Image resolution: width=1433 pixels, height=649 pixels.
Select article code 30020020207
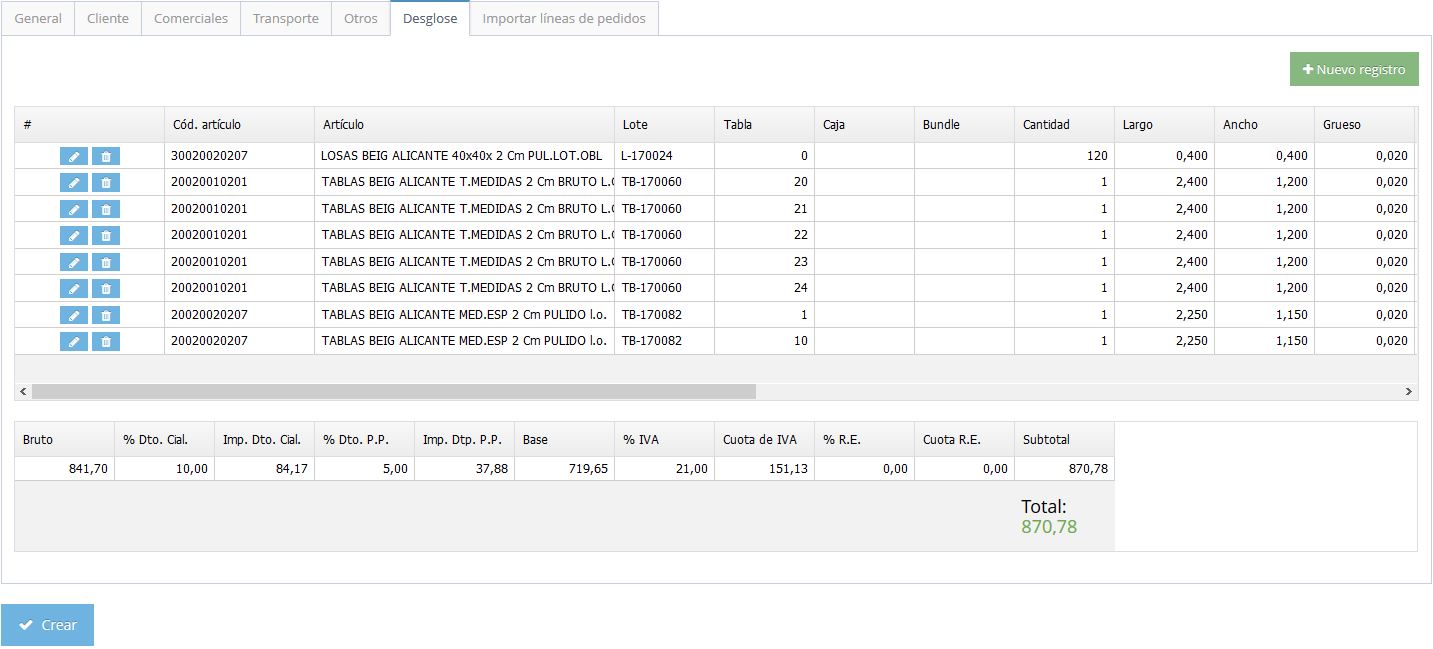click(240, 156)
